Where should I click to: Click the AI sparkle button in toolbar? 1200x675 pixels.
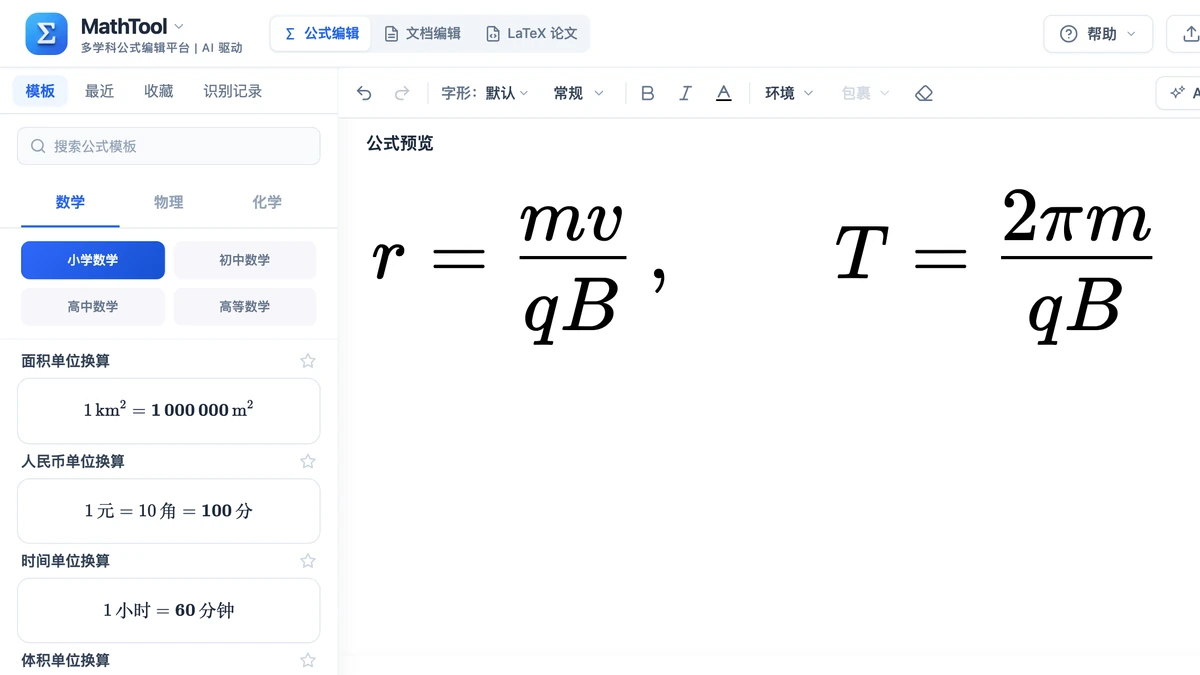pyautogui.click(x=1180, y=92)
